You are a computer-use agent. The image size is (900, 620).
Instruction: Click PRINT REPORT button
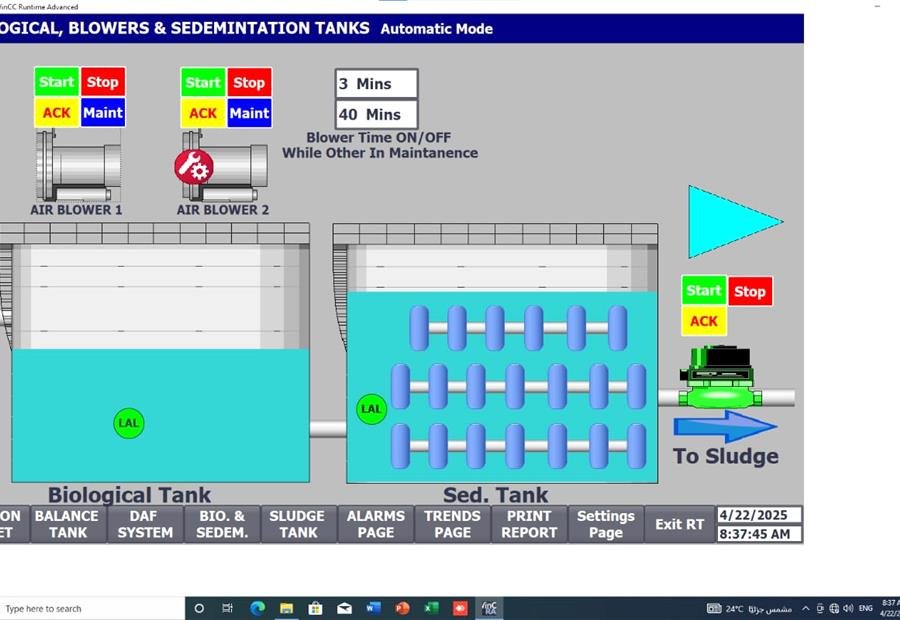click(x=529, y=524)
